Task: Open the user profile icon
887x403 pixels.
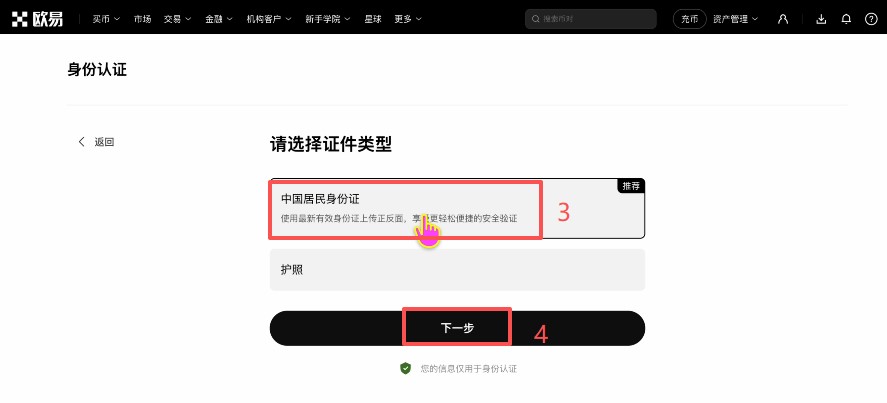Action: click(x=783, y=19)
